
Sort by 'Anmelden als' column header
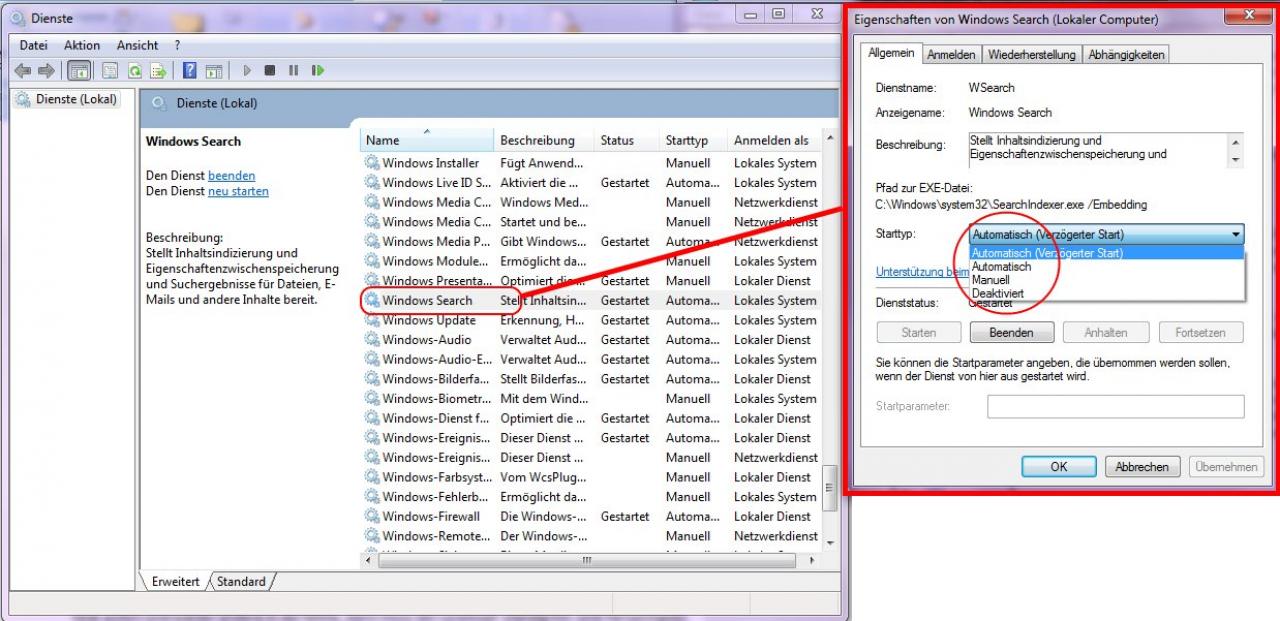click(774, 140)
